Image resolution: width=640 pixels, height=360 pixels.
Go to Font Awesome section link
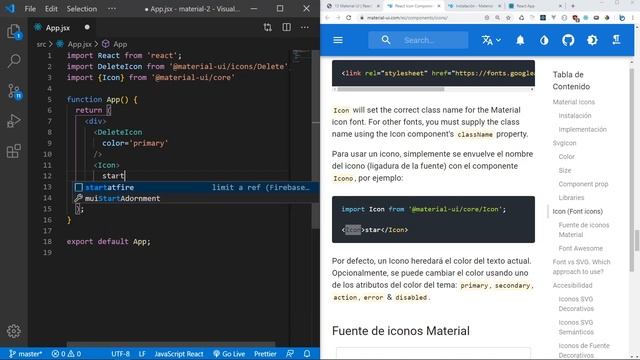[x=580, y=248]
